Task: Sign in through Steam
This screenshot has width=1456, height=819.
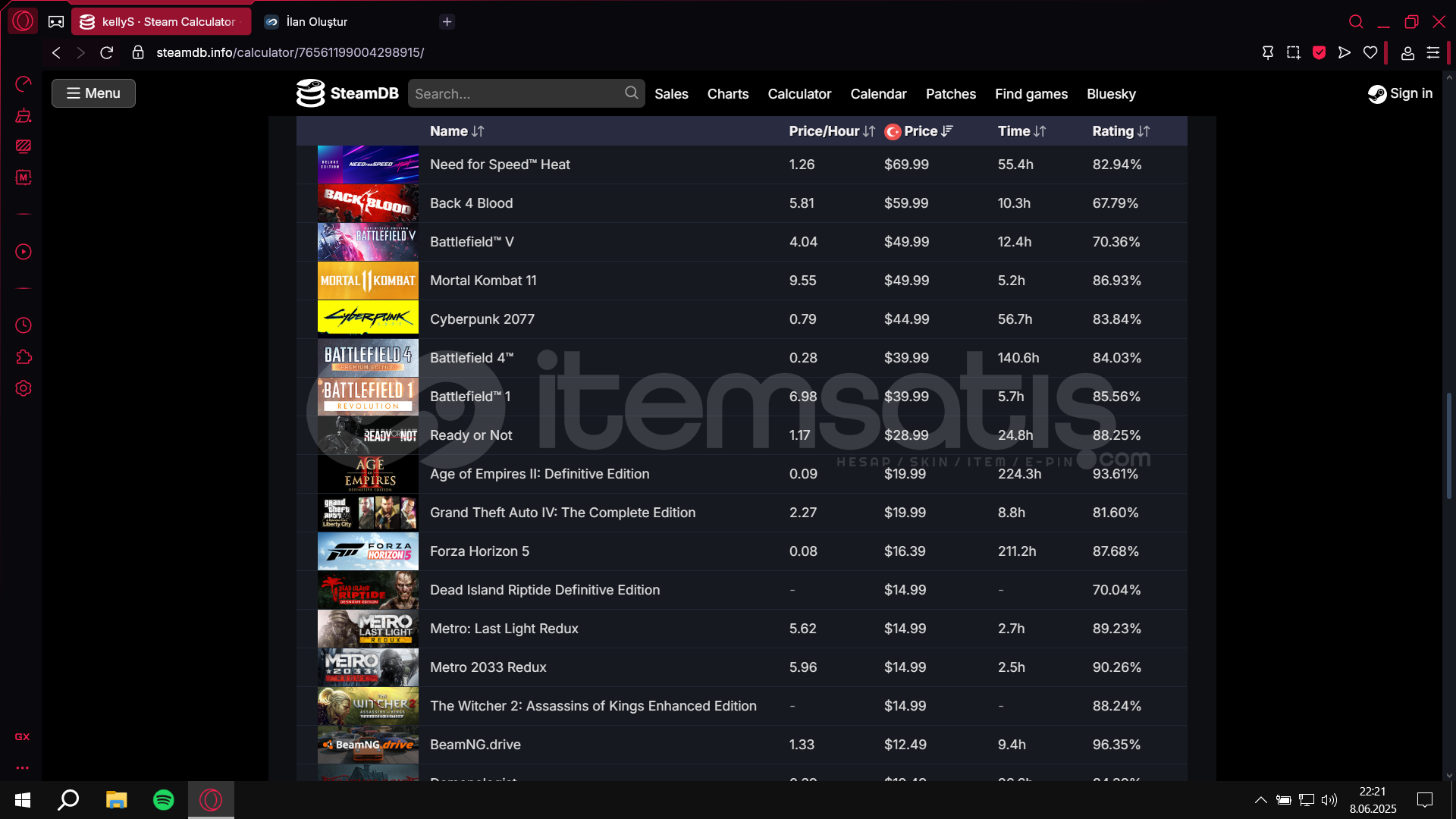Action: [1400, 93]
